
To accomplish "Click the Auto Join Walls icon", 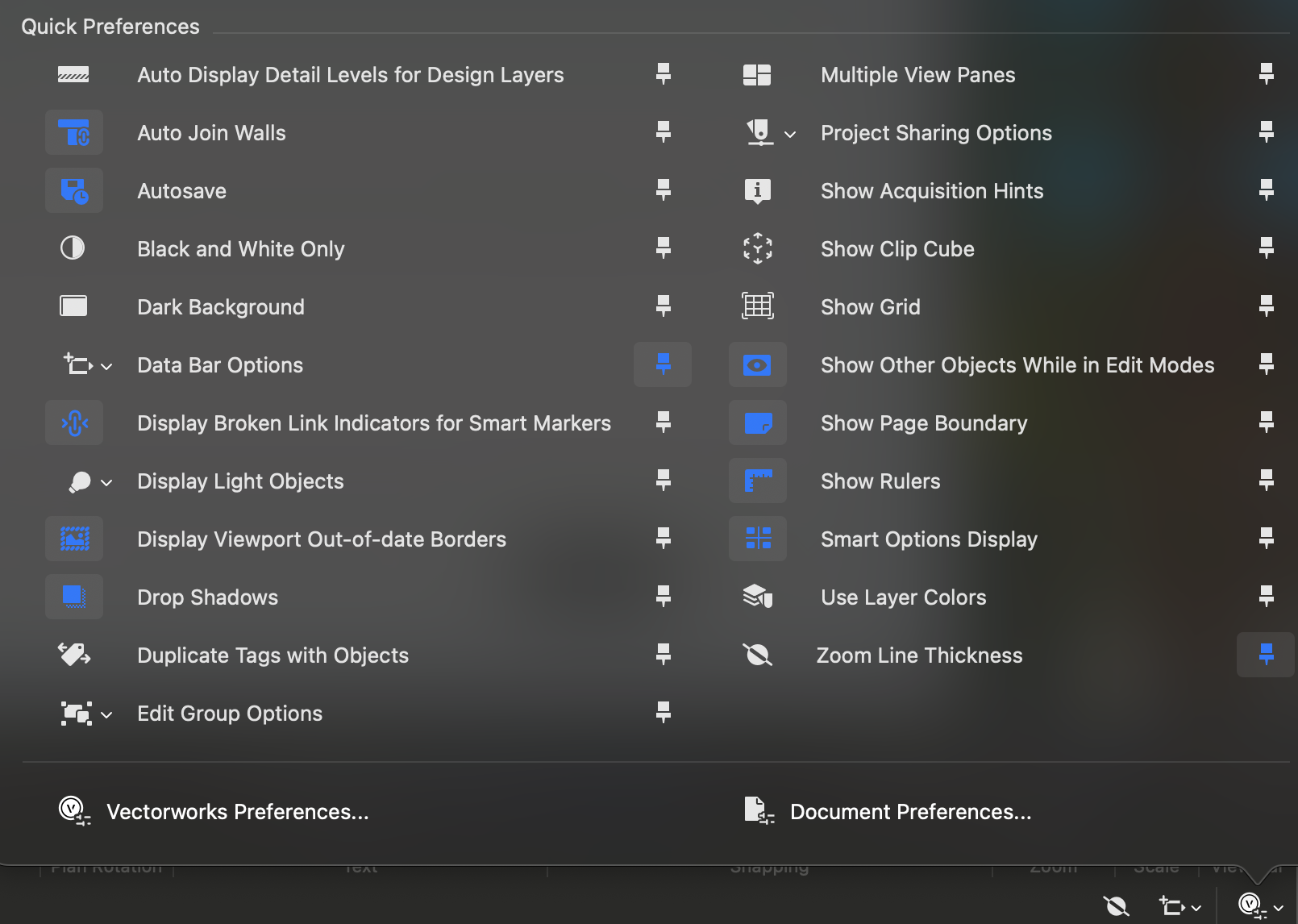I will (74, 132).
